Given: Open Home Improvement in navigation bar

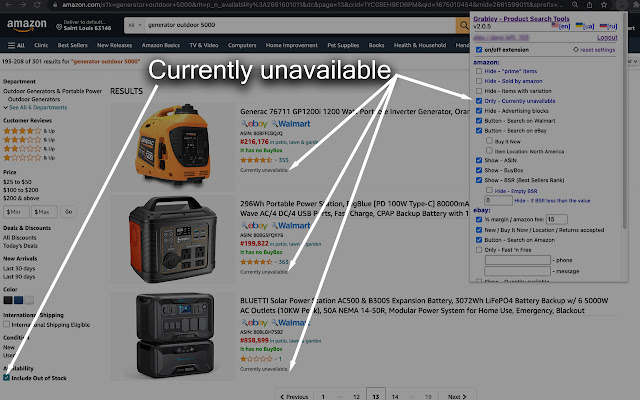Looking at the screenshot, I should 291,45.
